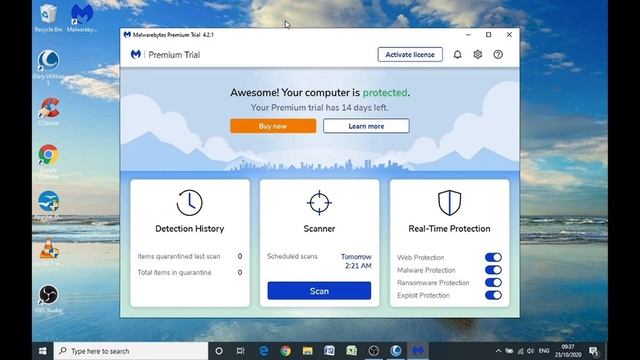Select the OpenOffice desktop icon
The height and width of the screenshot is (360, 640).
coord(48,205)
